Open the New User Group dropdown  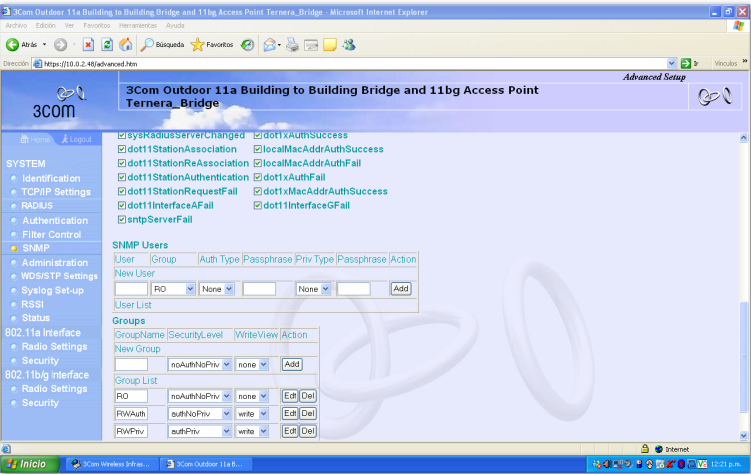[171, 288]
